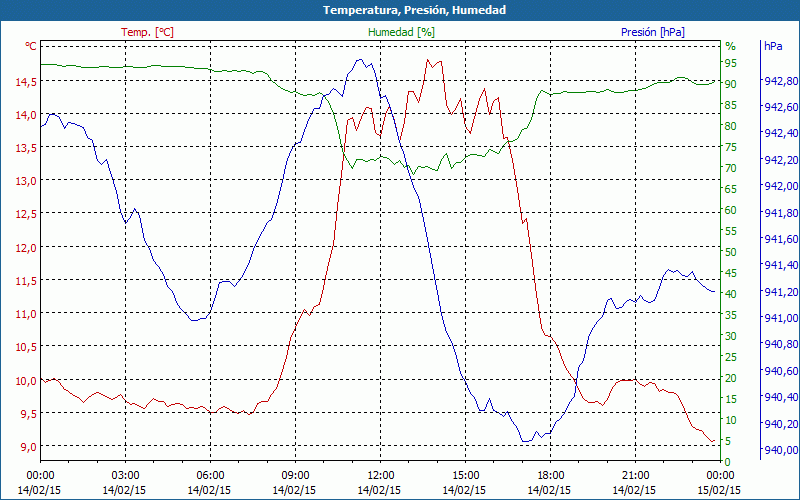800x500 pixels.
Task: Click the 941,20 pressure axis value
Action: (779, 292)
